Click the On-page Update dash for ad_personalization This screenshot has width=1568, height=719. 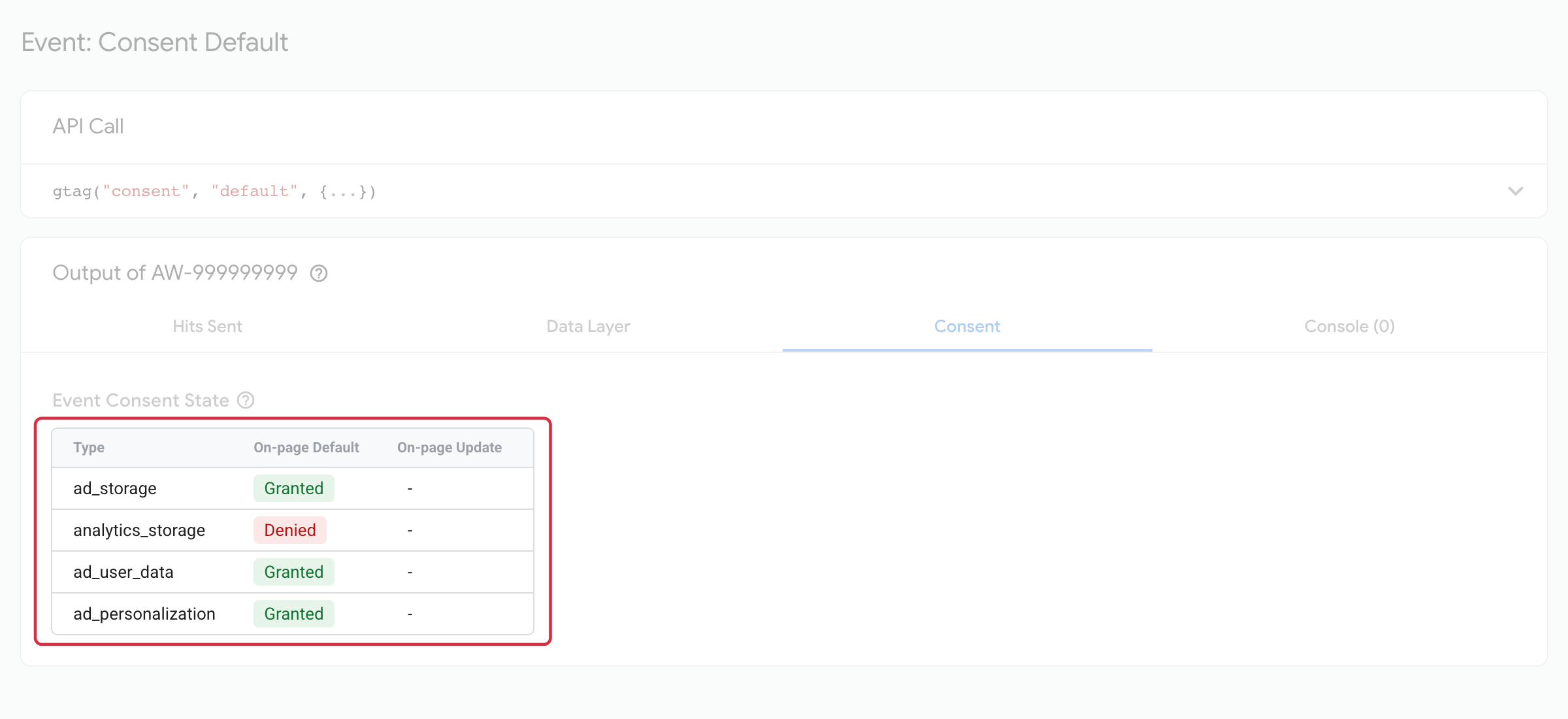410,614
